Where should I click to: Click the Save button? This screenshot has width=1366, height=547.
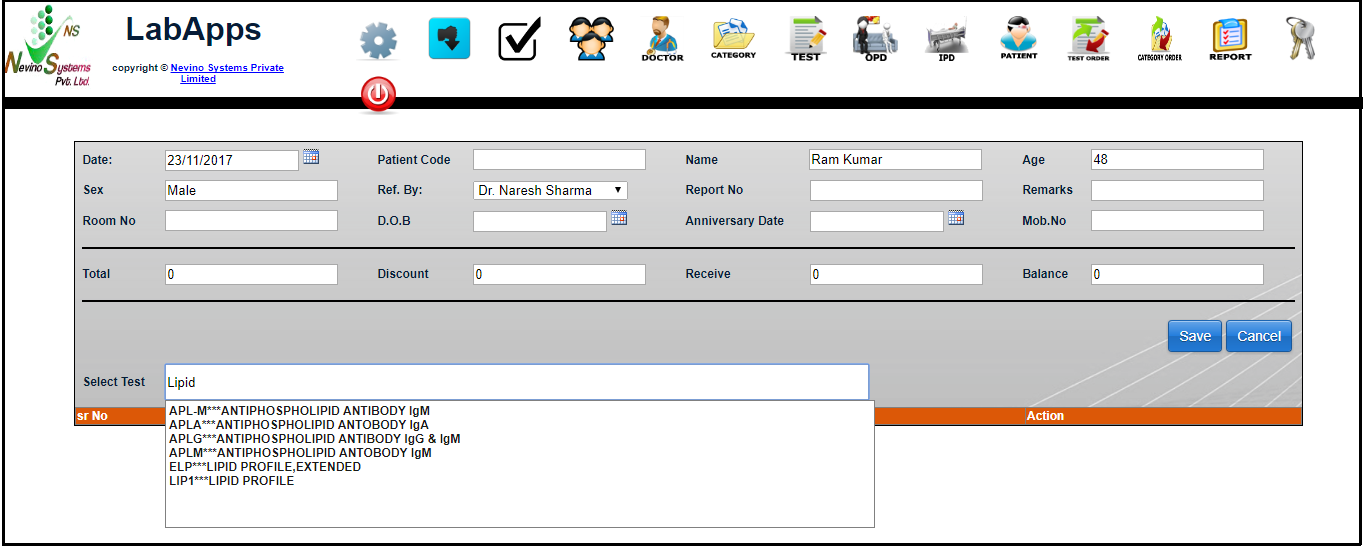(1194, 336)
